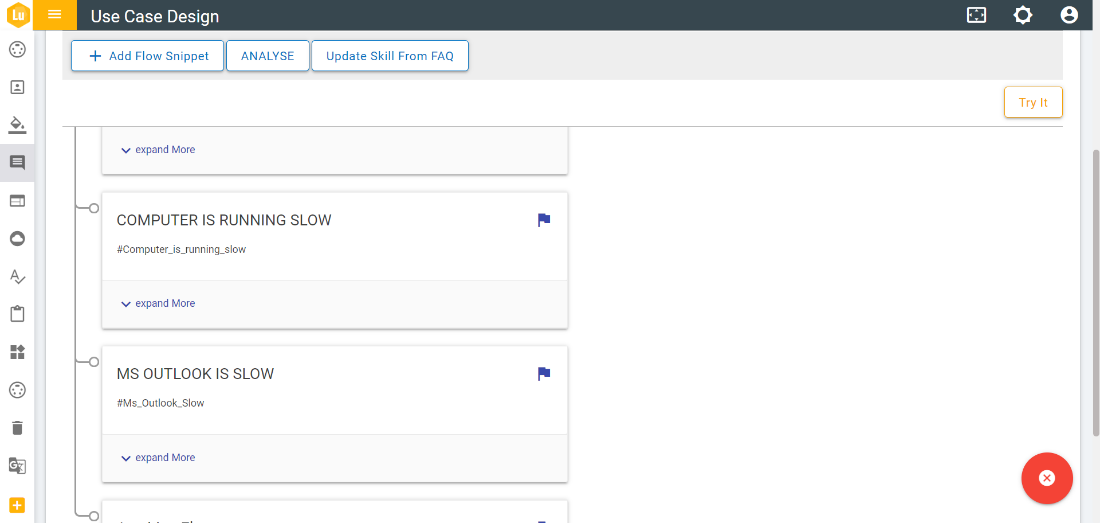The image size is (1100, 523).
Task: Open settings gear in top bar
Action: coord(1022,15)
